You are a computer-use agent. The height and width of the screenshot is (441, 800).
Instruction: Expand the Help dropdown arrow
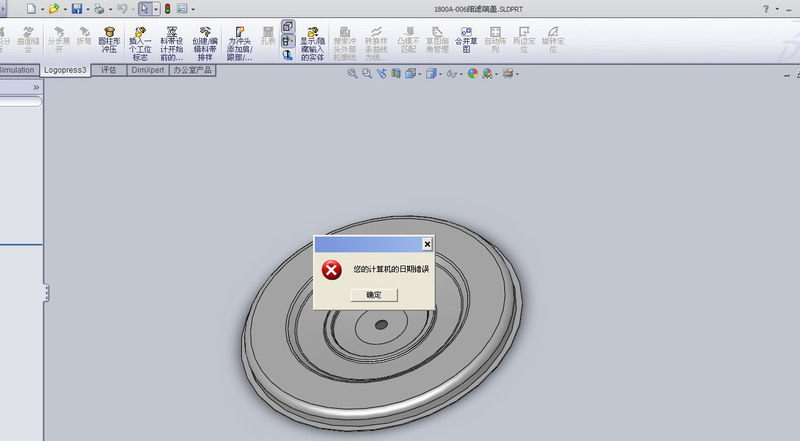click(777, 9)
